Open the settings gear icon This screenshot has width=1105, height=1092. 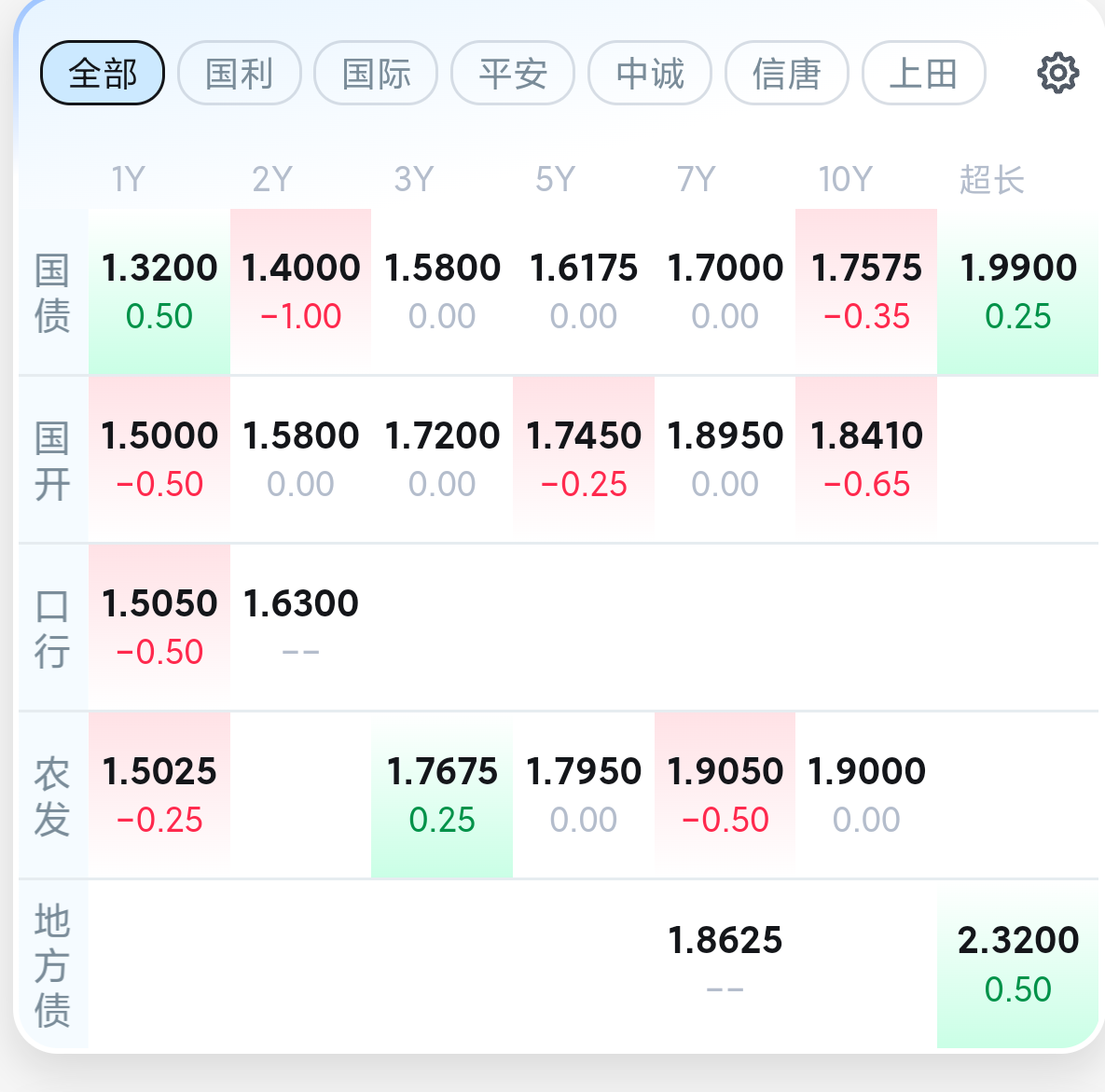(1057, 73)
